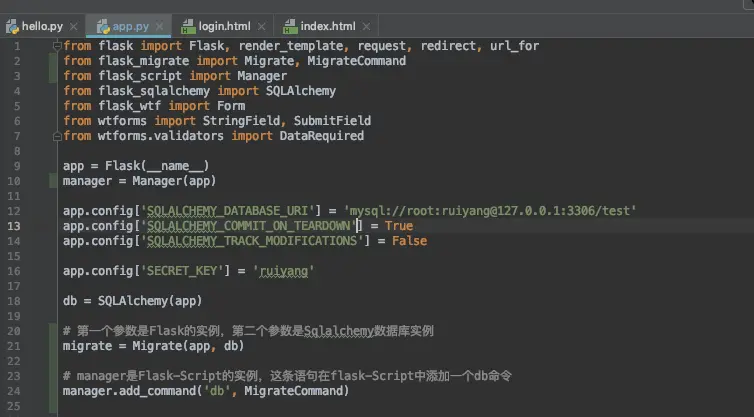Close the app.py tab
The image size is (754, 417).
coord(160,26)
